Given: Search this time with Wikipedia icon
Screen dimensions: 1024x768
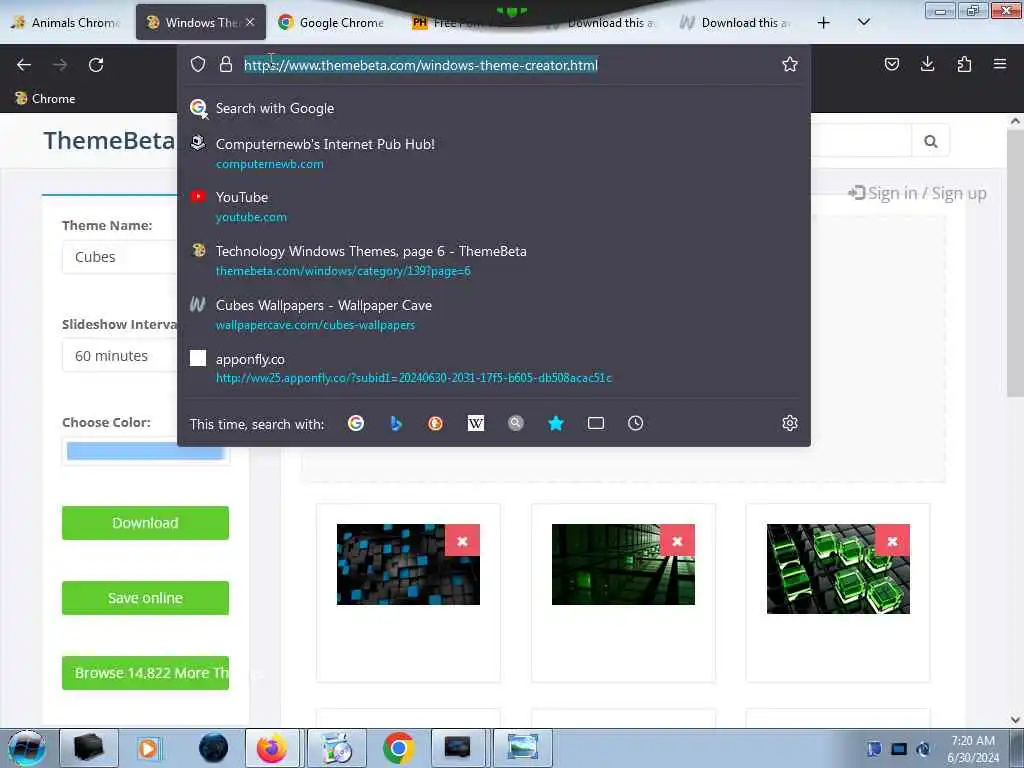Looking at the screenshot, I should 476,423.
